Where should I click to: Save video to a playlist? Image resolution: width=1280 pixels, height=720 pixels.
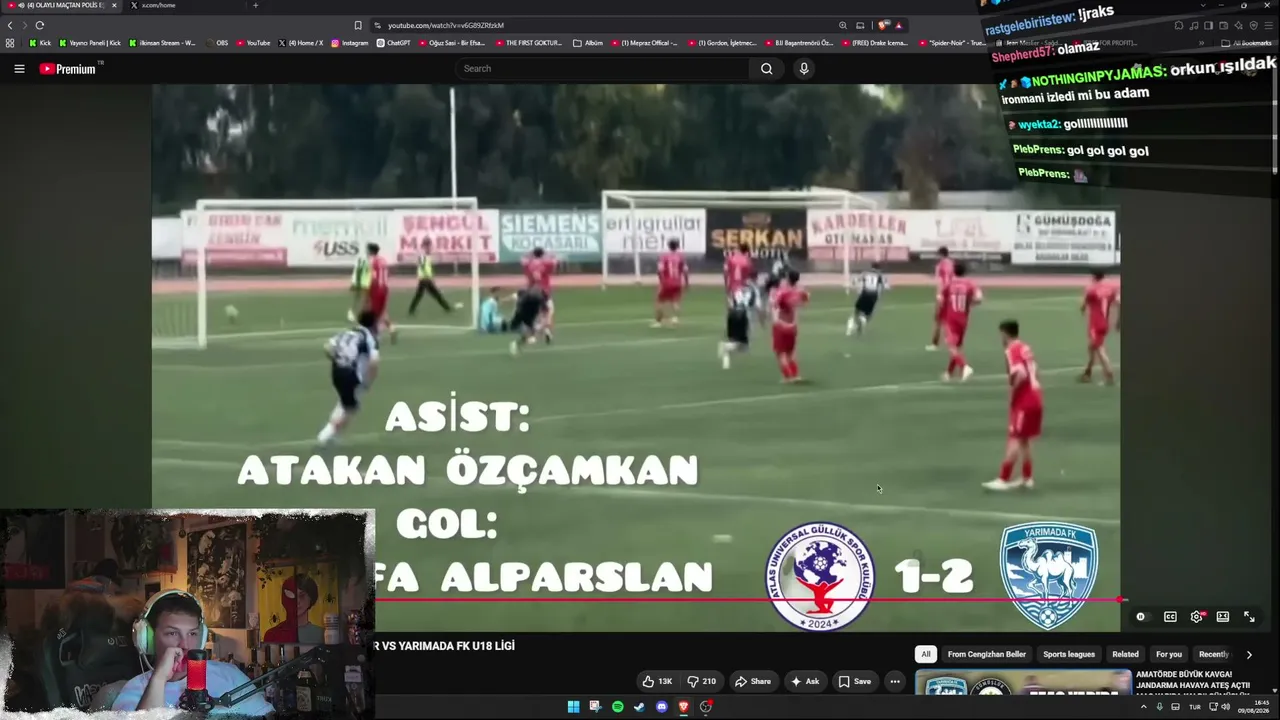[x=855, y=681]
